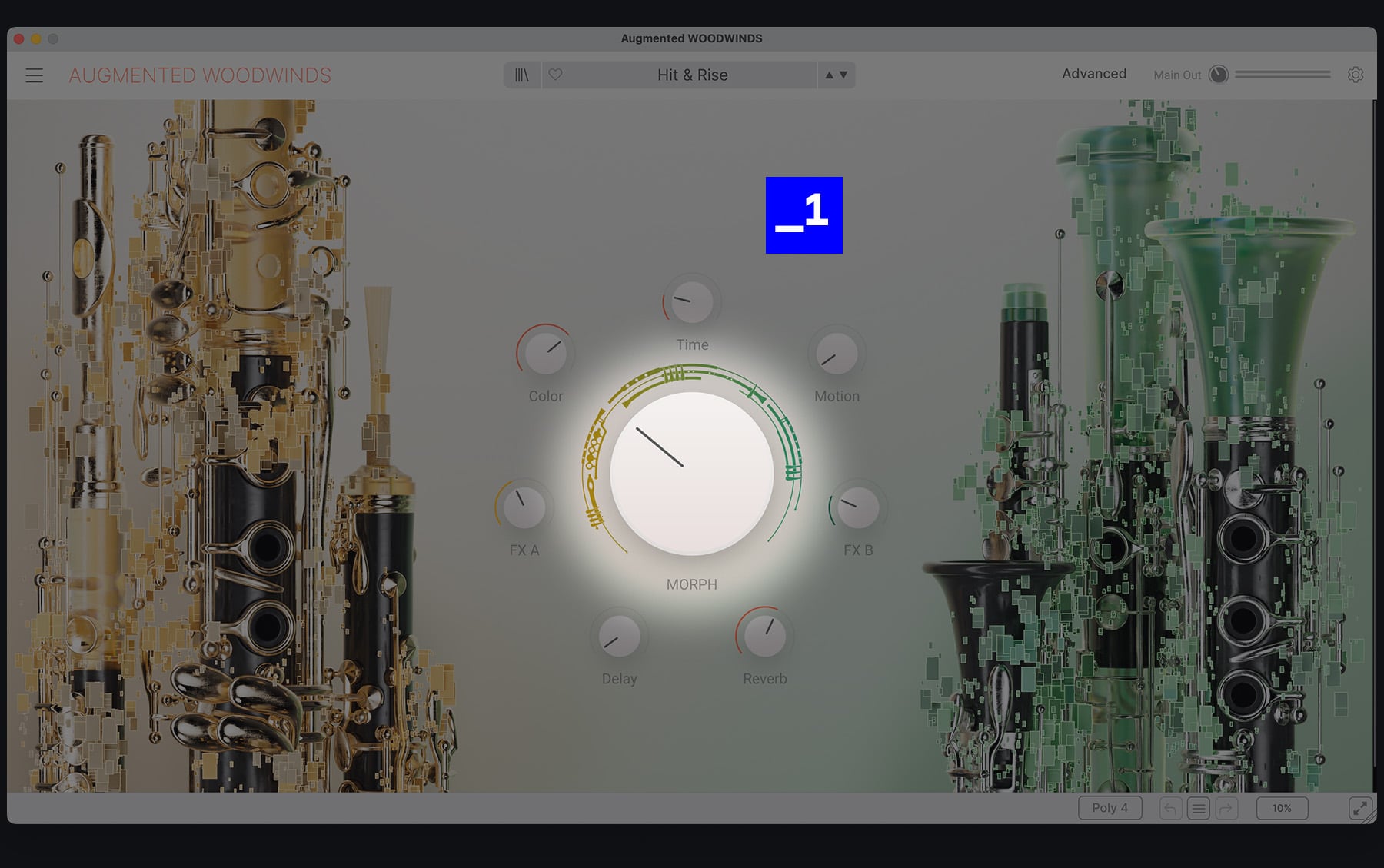Image resolution: width=1384 pixels, height=868 pixels.
Task: Open the preset library browser
Action: pyautogui.click(x=522, y=75)
